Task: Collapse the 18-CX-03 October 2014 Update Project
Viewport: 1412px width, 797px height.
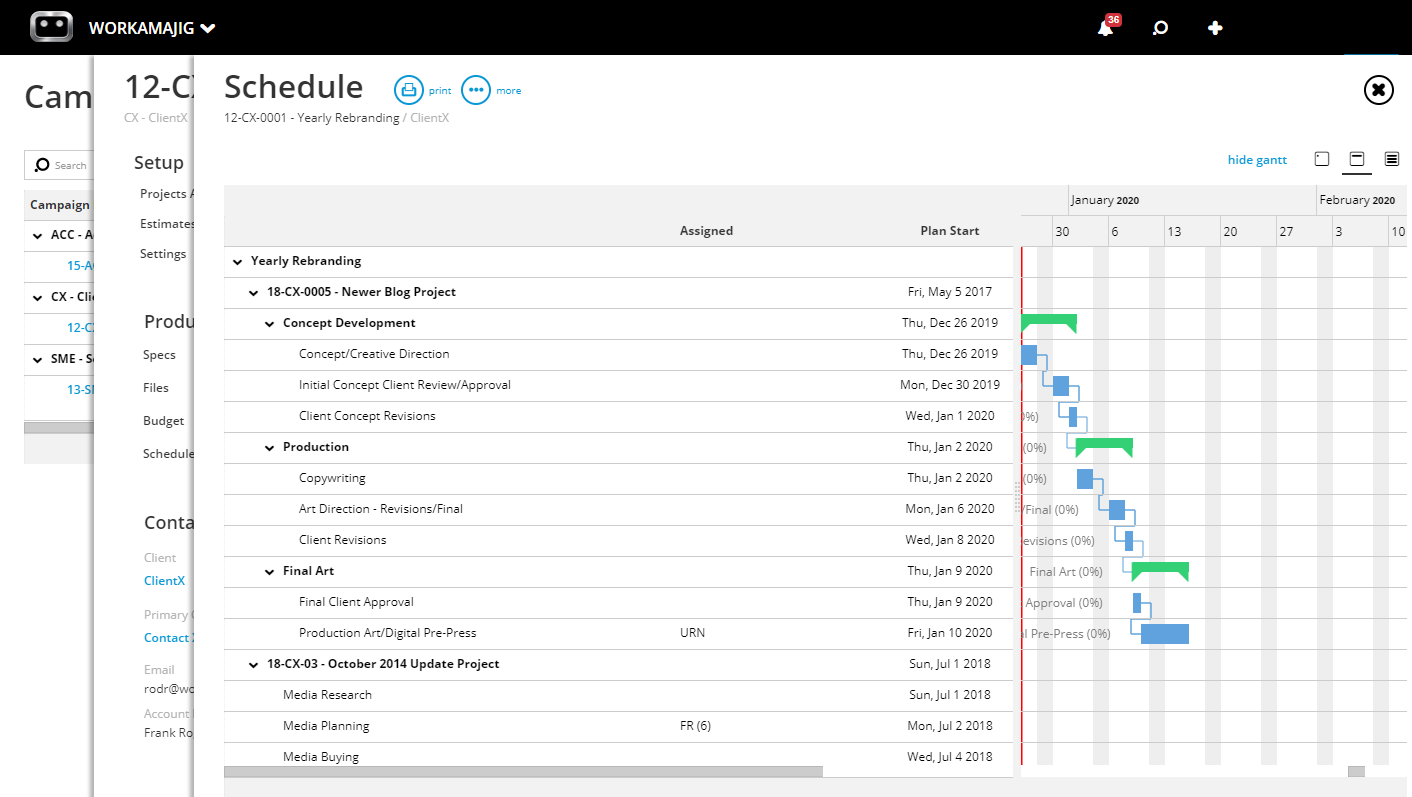Action: click(x=252, y=663)
